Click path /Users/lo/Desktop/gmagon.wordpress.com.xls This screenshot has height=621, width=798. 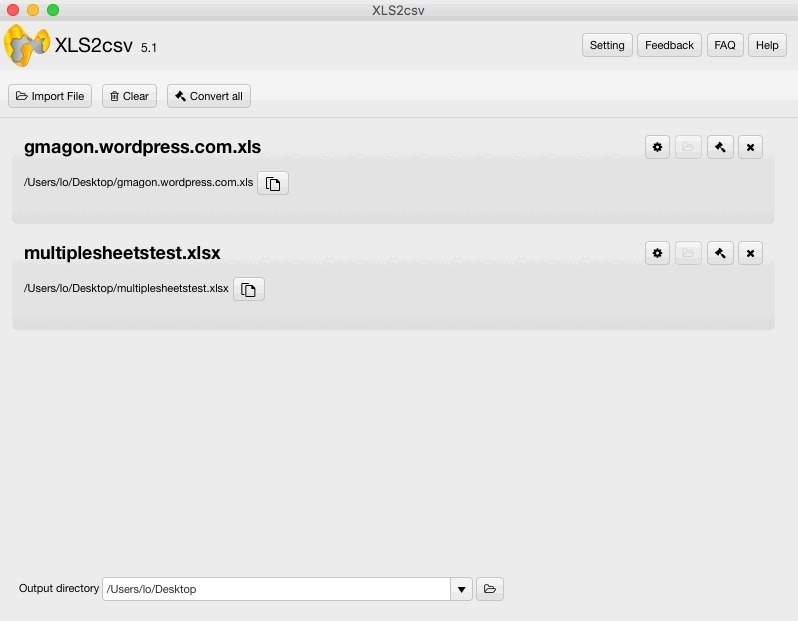click(x=138, y=182)
